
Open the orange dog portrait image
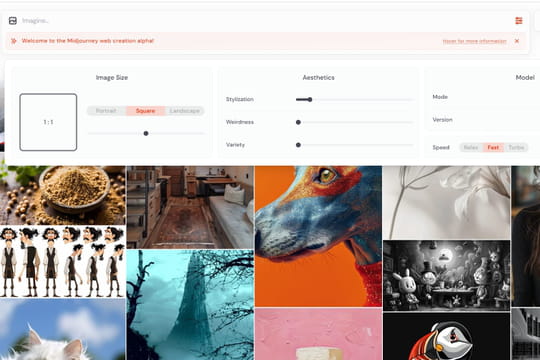(x=318, y=236)
